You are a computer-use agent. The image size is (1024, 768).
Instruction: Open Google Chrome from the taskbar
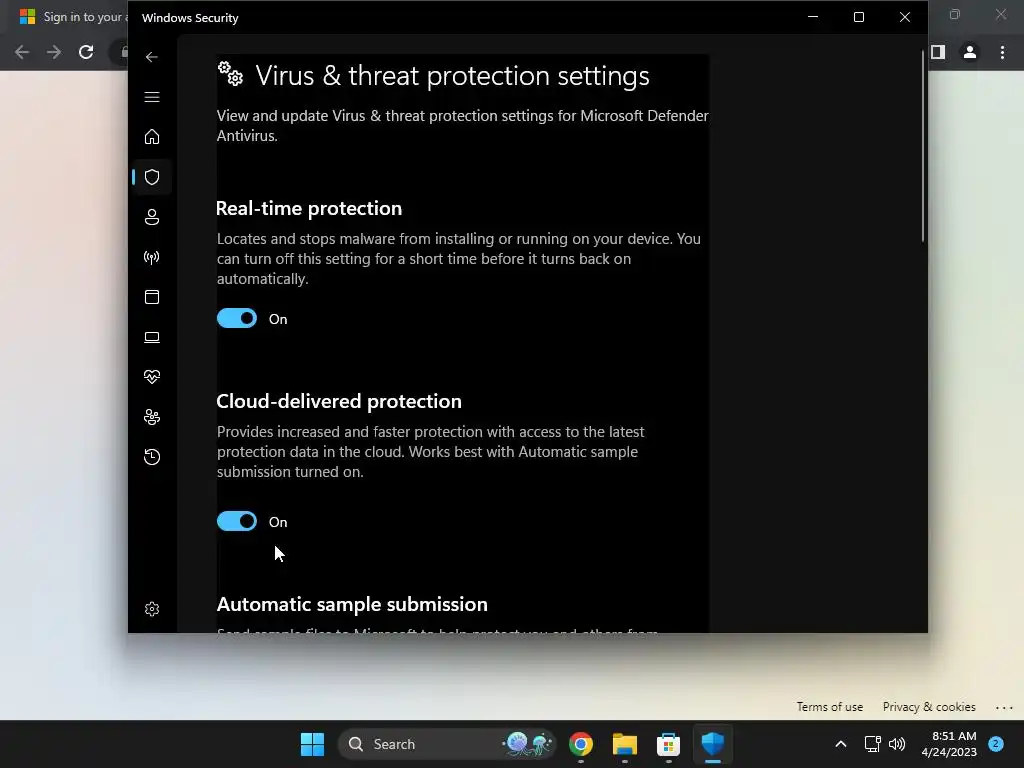[x=581, y=744]
